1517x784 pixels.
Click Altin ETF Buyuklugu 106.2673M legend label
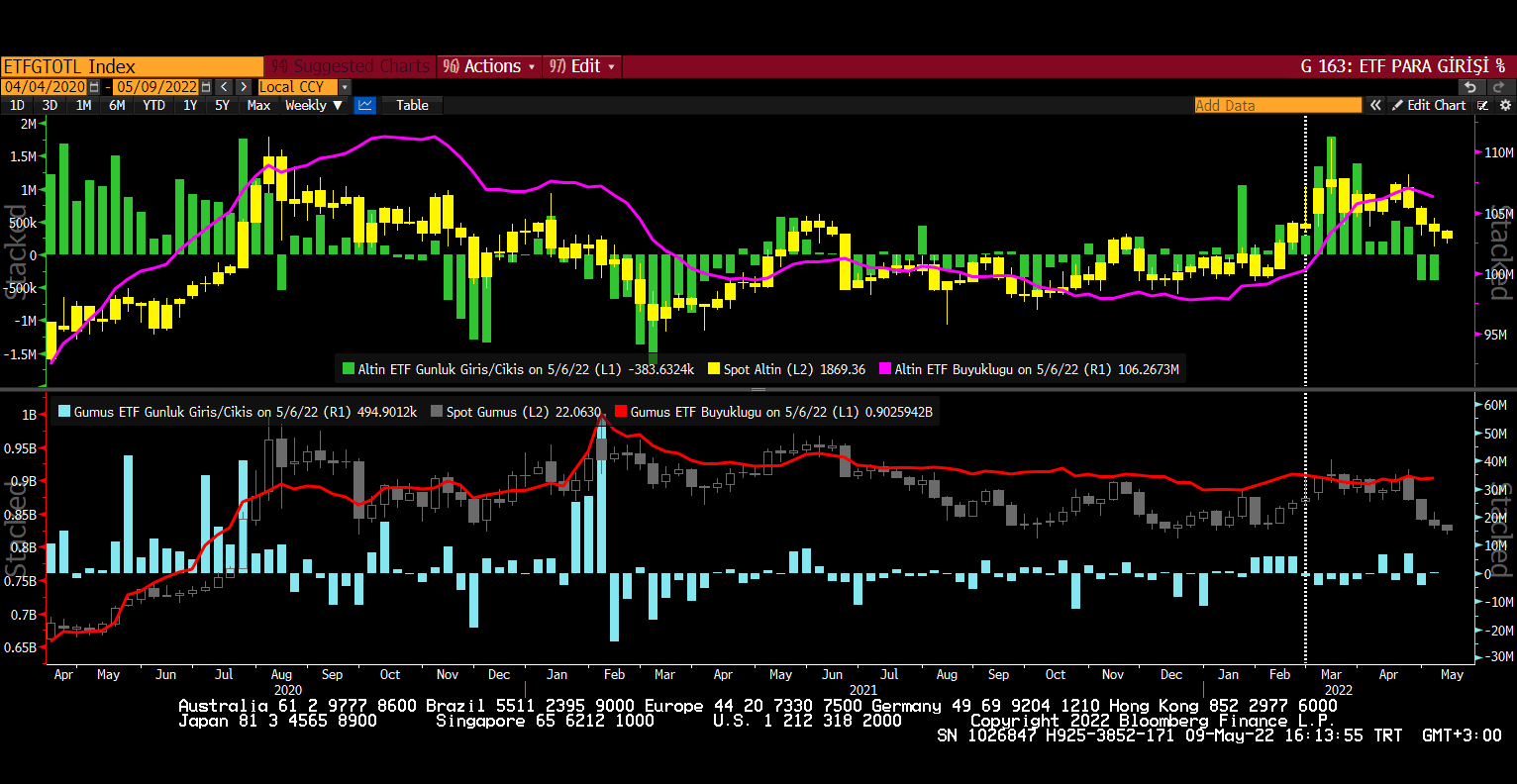(1037, 369)
